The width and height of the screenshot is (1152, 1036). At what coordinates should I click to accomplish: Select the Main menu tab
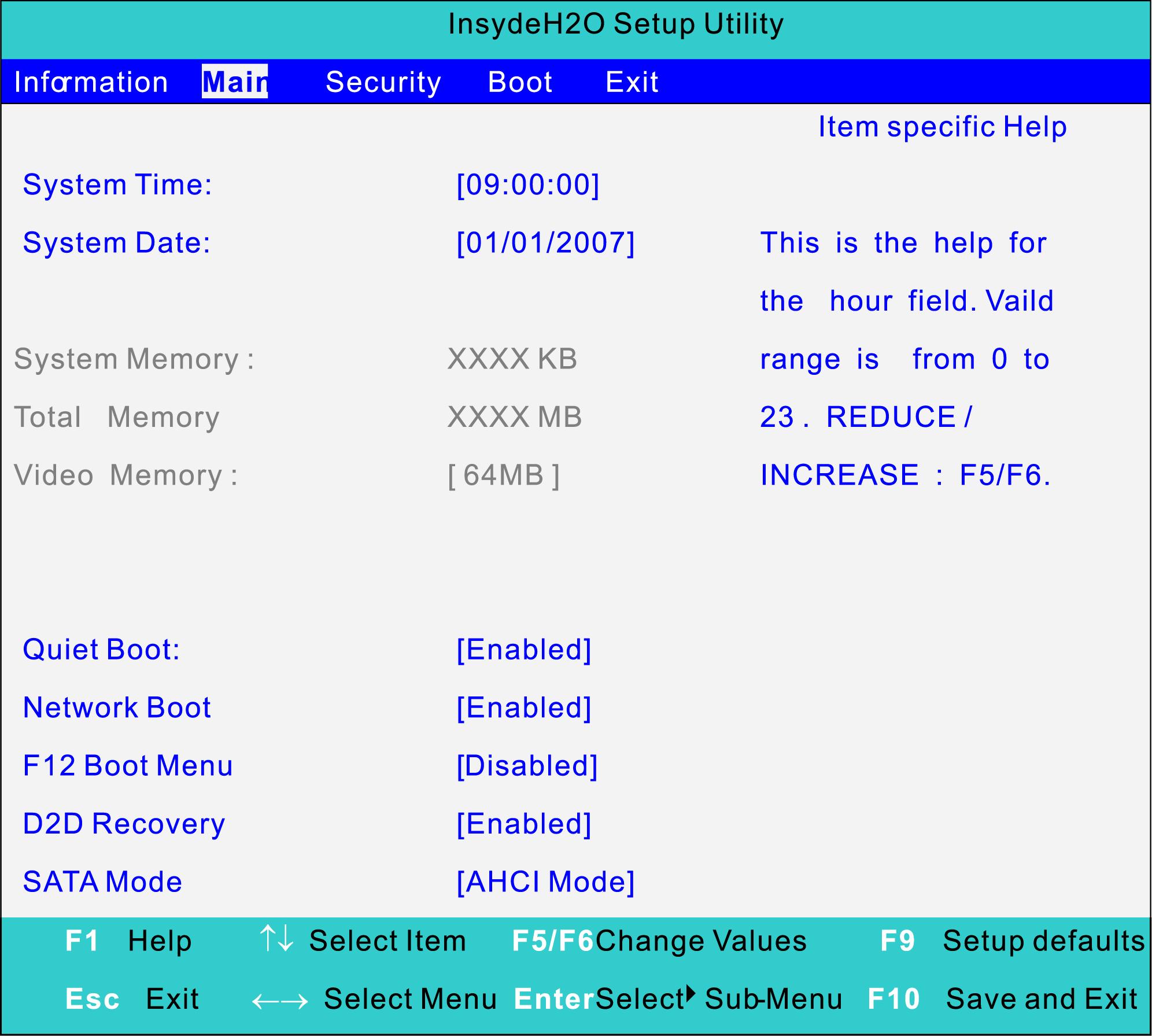(235, 82)
